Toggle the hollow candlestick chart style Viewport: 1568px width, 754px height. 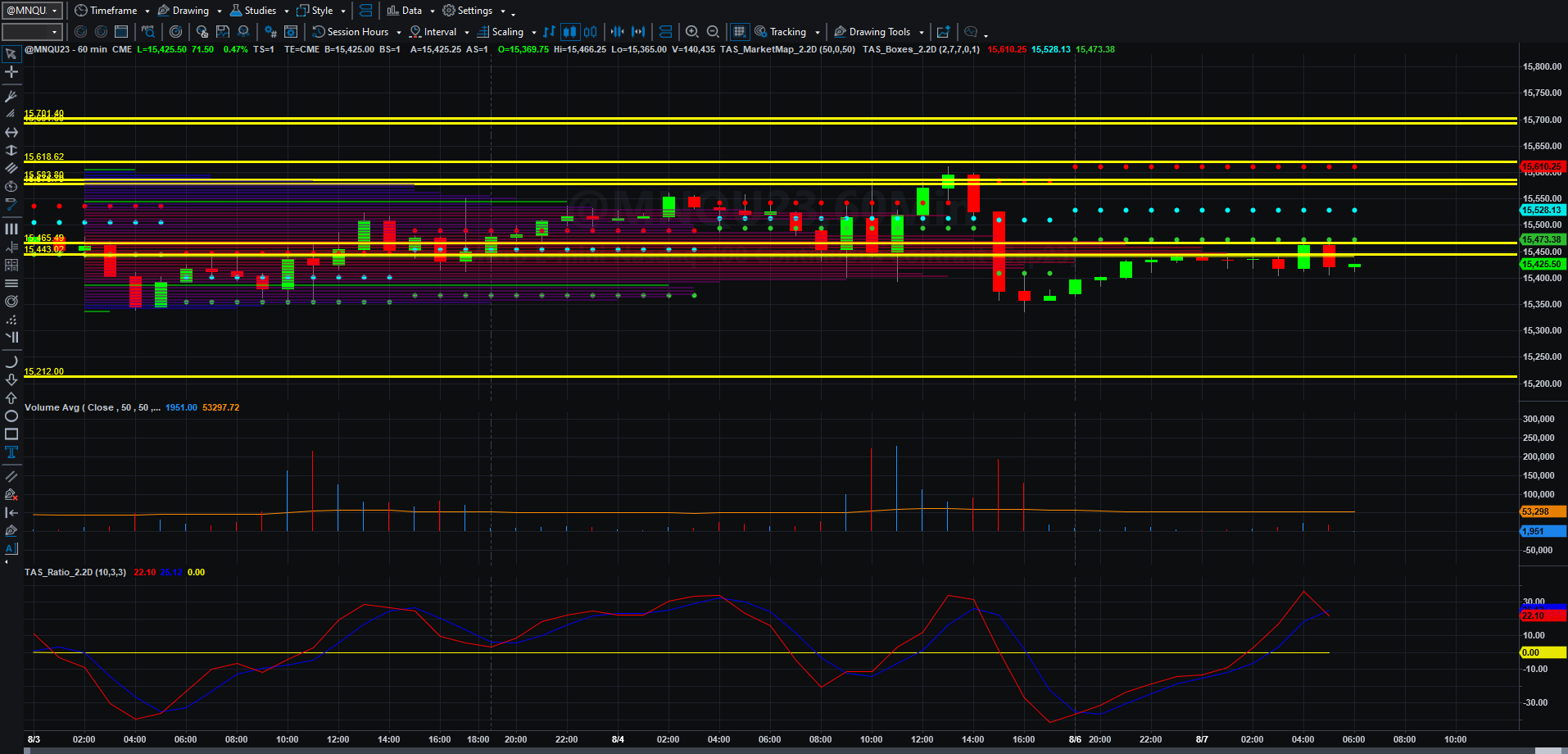click(x=590, y=32)
